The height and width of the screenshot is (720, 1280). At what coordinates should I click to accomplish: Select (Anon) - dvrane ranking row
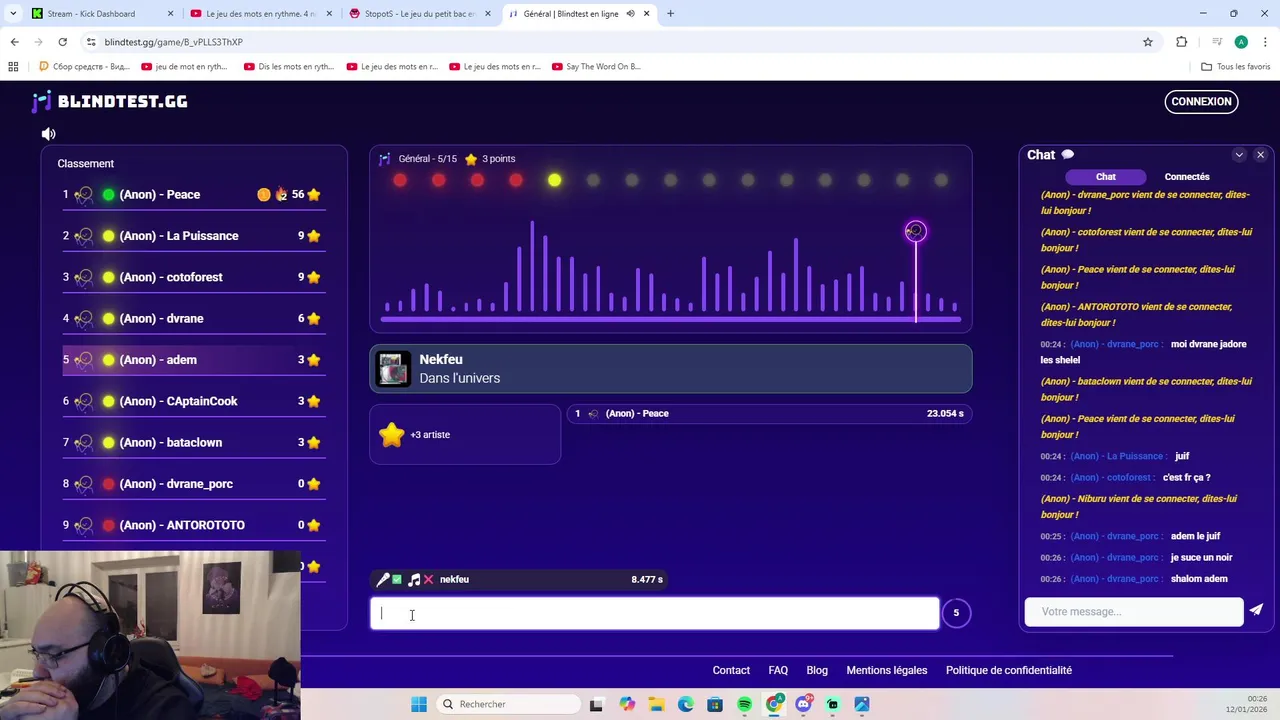[193, 318]
